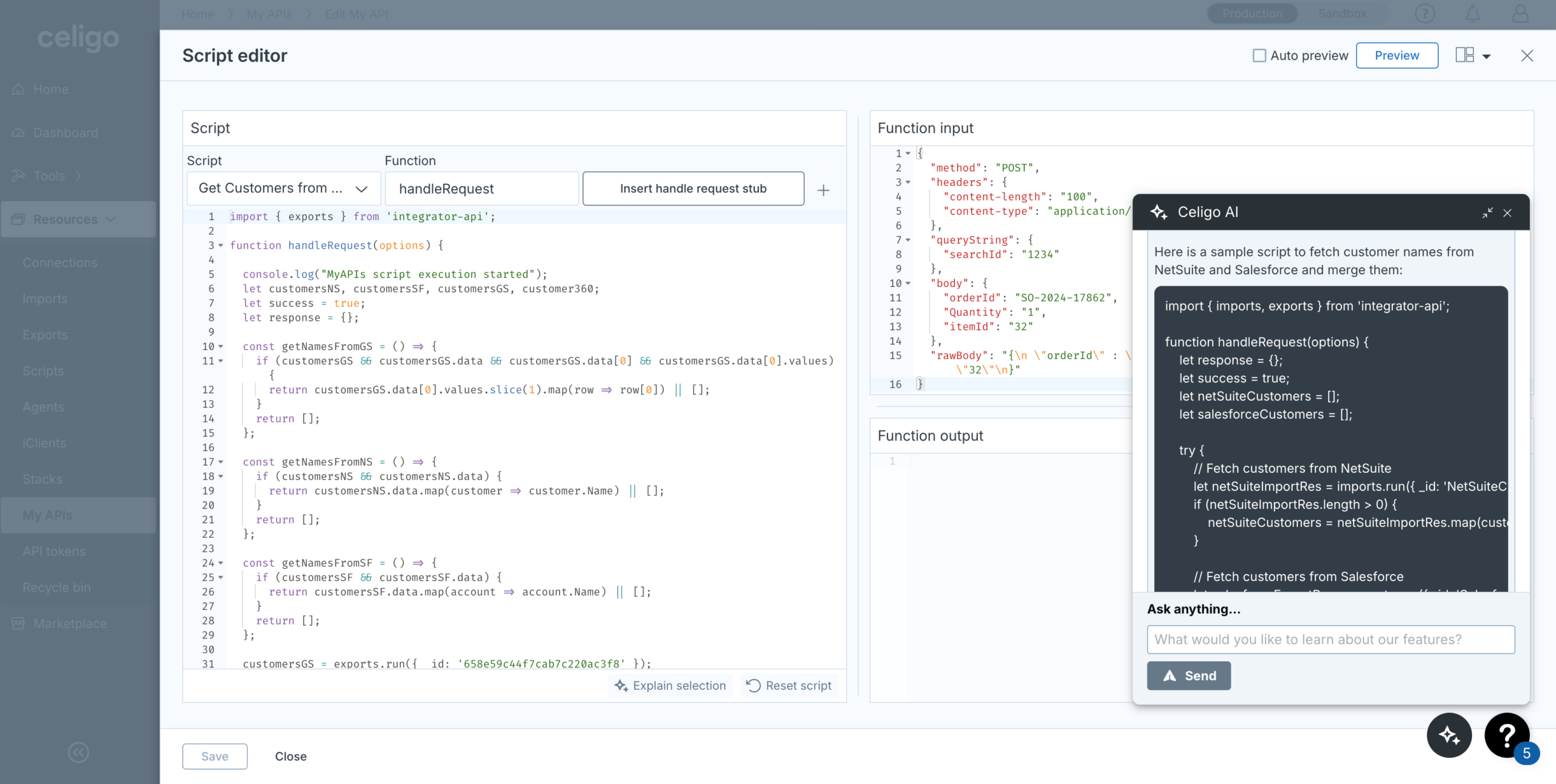Viewport: 1556px width, 784px height.
Task: Minimize the Celigo AI chat panel
Action: (1487, 213)
